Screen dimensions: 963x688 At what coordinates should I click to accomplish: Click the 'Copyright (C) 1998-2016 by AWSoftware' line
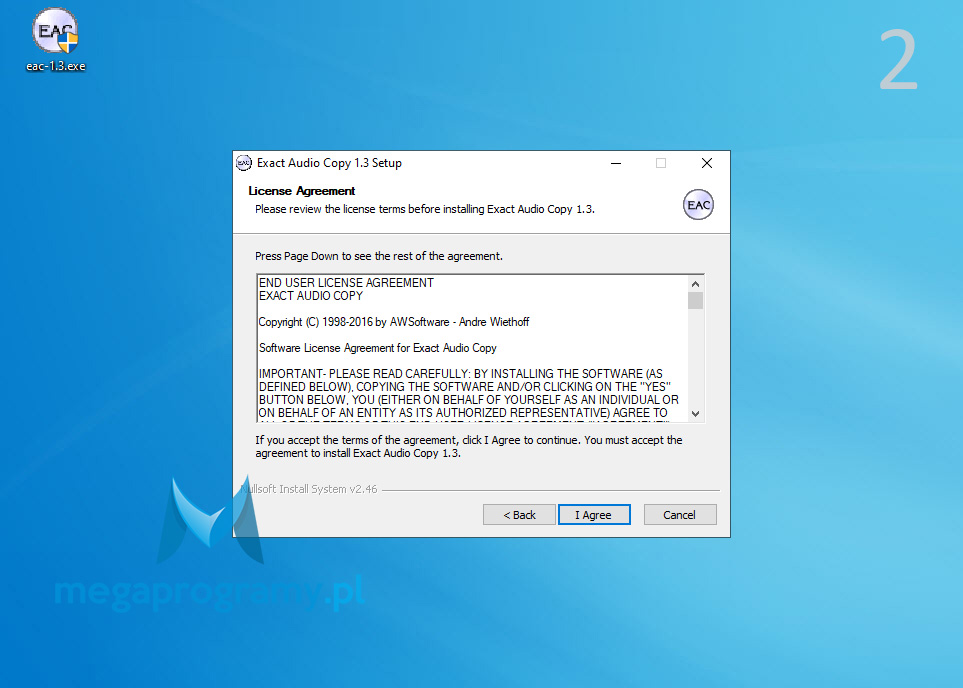(x=394, y=322)
